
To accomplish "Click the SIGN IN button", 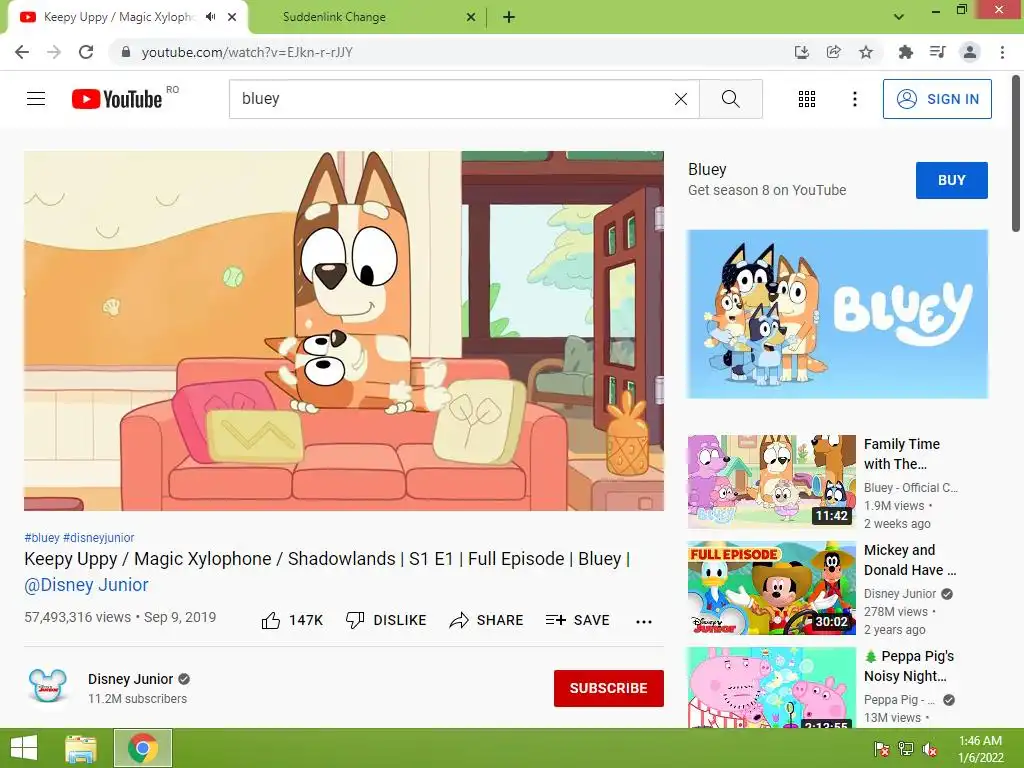I will [x=937, y=99].
